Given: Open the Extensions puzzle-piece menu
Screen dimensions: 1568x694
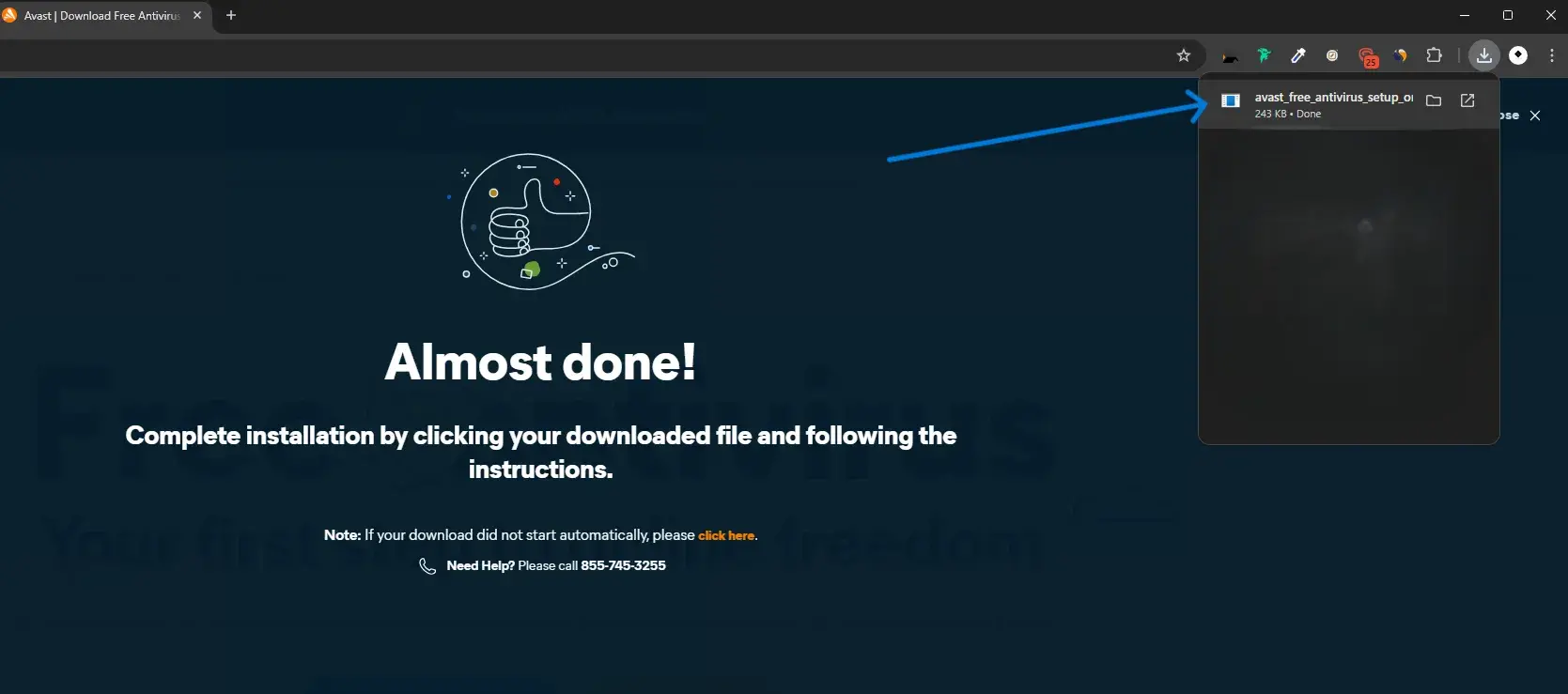Looking at the screenshot, I should [1434, 55].
